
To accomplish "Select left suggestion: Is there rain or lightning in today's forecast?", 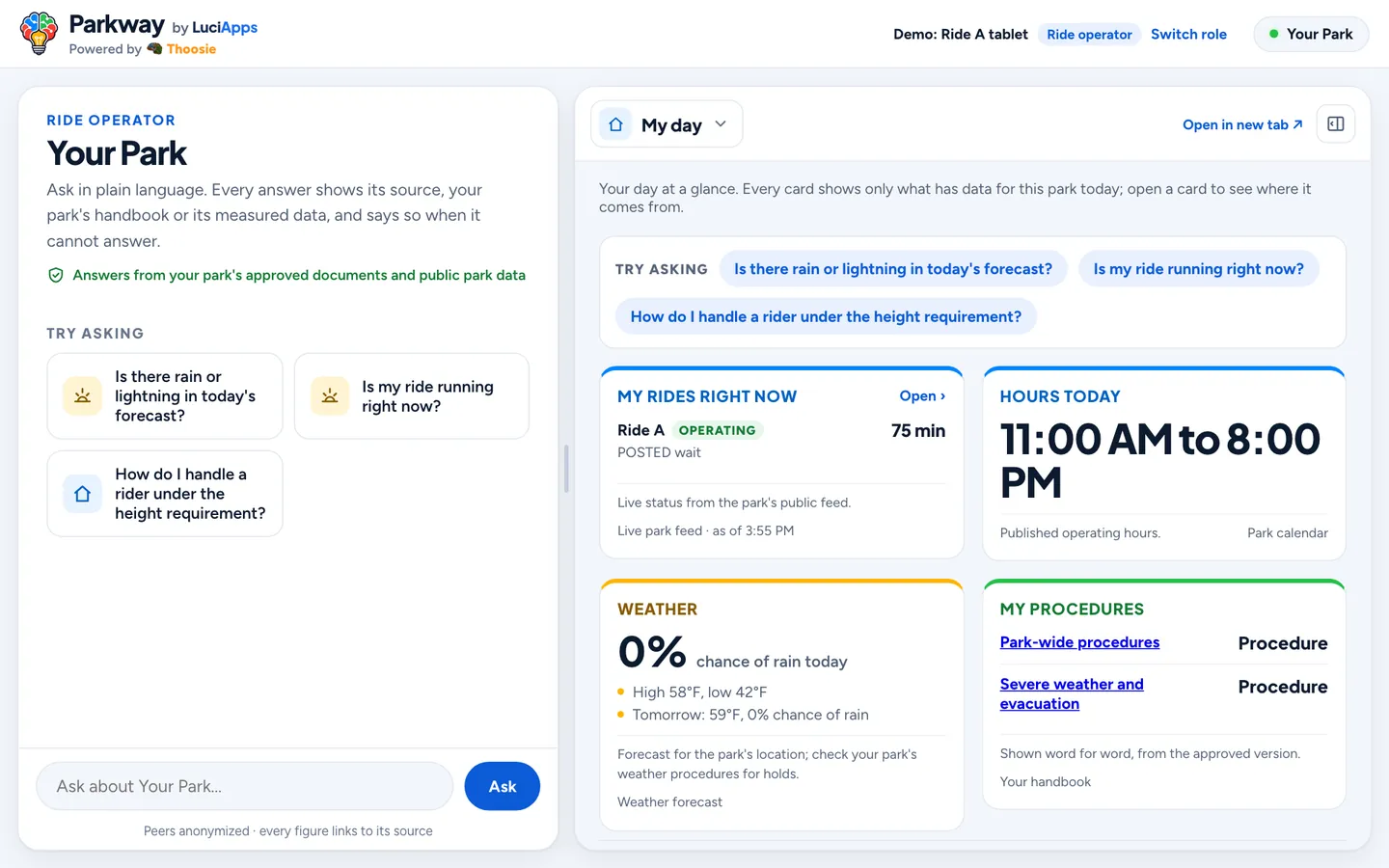I will [x=165, y=396].
